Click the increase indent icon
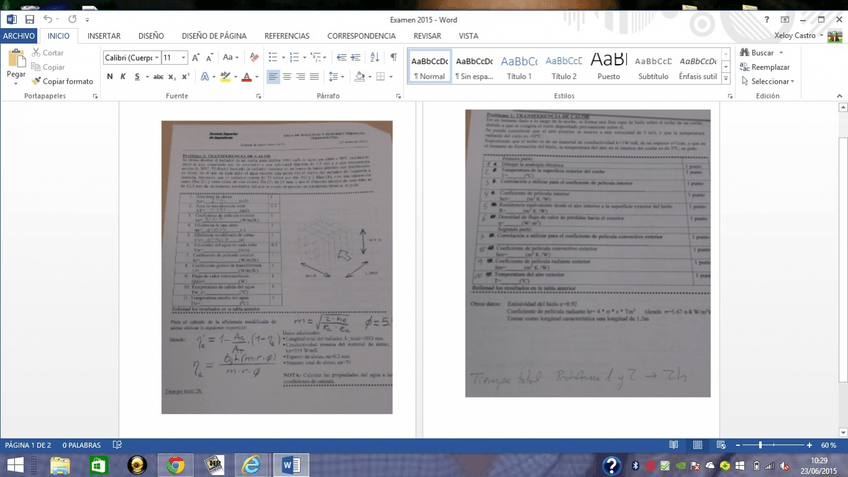Viewport: 848px width, 477px height. [x=355, y=58]
